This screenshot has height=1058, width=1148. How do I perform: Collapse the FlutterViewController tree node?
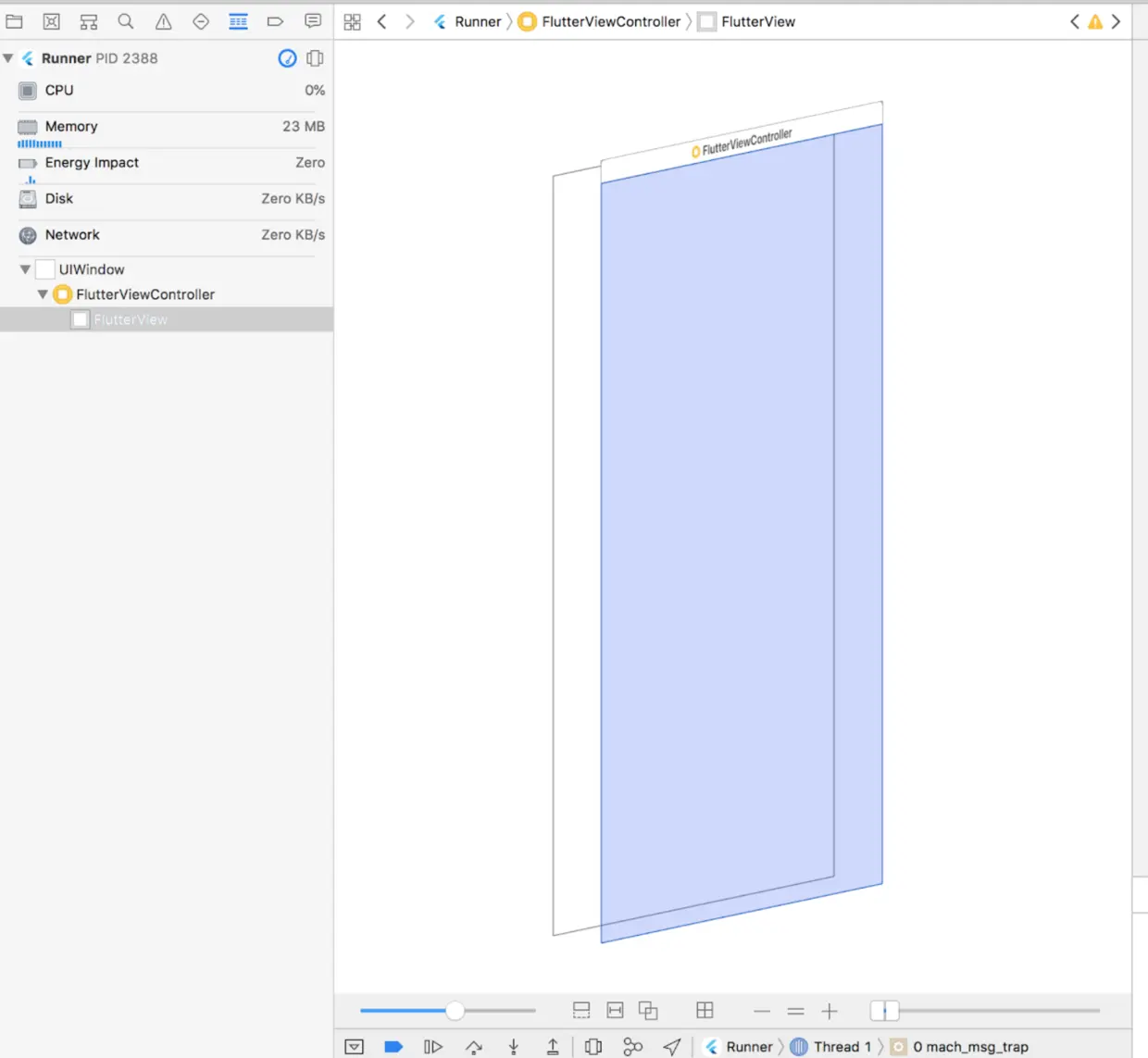[x=43, y=294]
